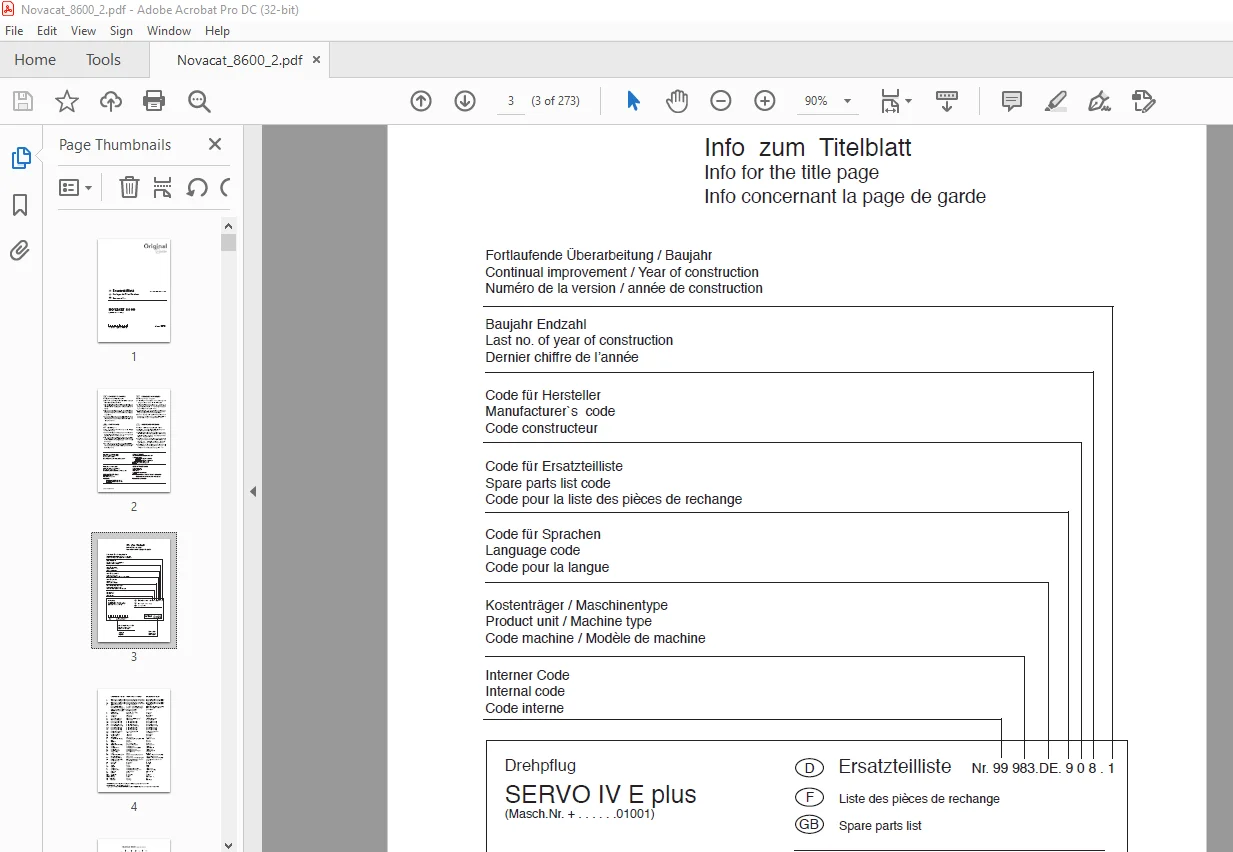Select the arrow selection tool
The width and height of the screenshot is (1233, 852).
click(633, 101)
